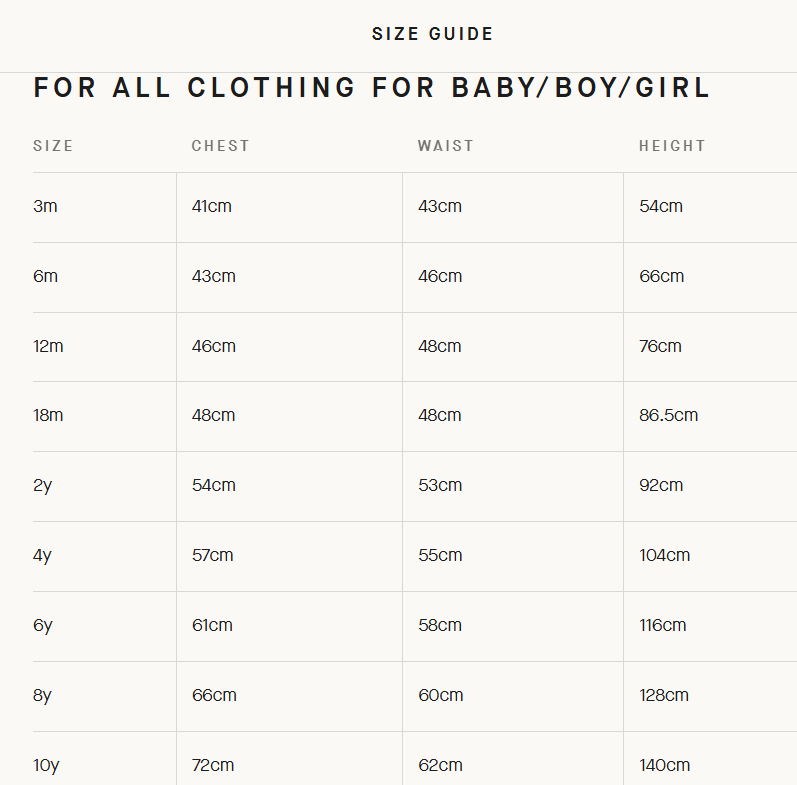
Task: Select the 41cm chest measurement
Action: click(x=212, y=207)
